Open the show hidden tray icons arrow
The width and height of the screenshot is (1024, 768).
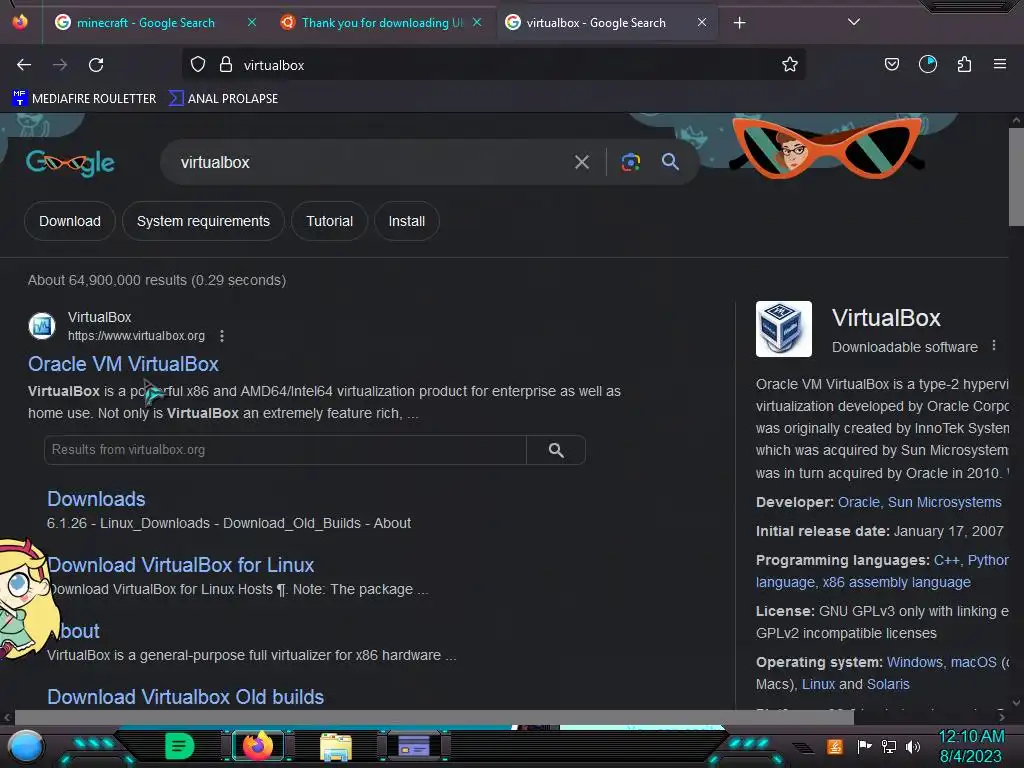pyautogui.click(x=803, y=748)
